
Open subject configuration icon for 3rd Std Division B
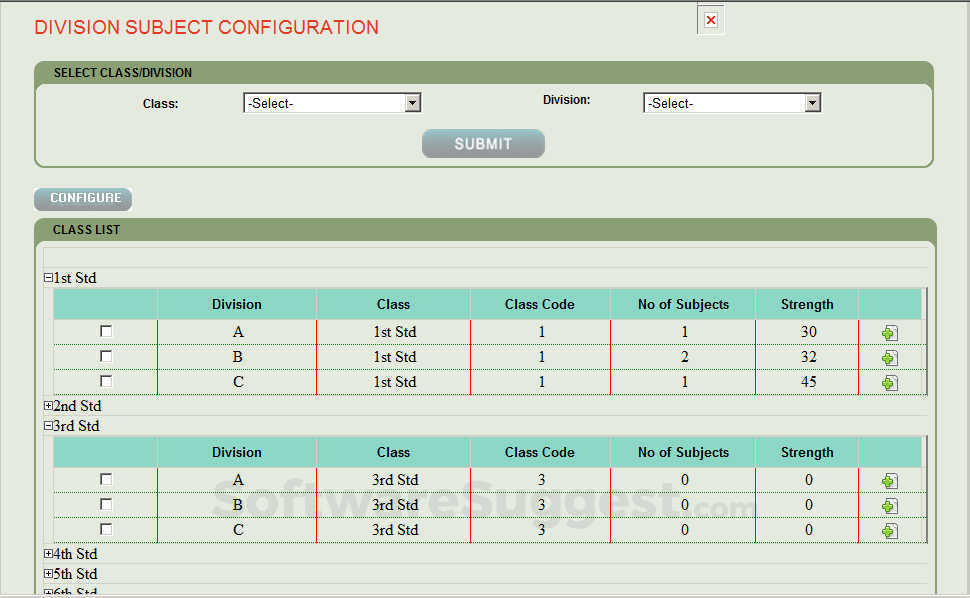pyautogui.click(x=891, y=505)
